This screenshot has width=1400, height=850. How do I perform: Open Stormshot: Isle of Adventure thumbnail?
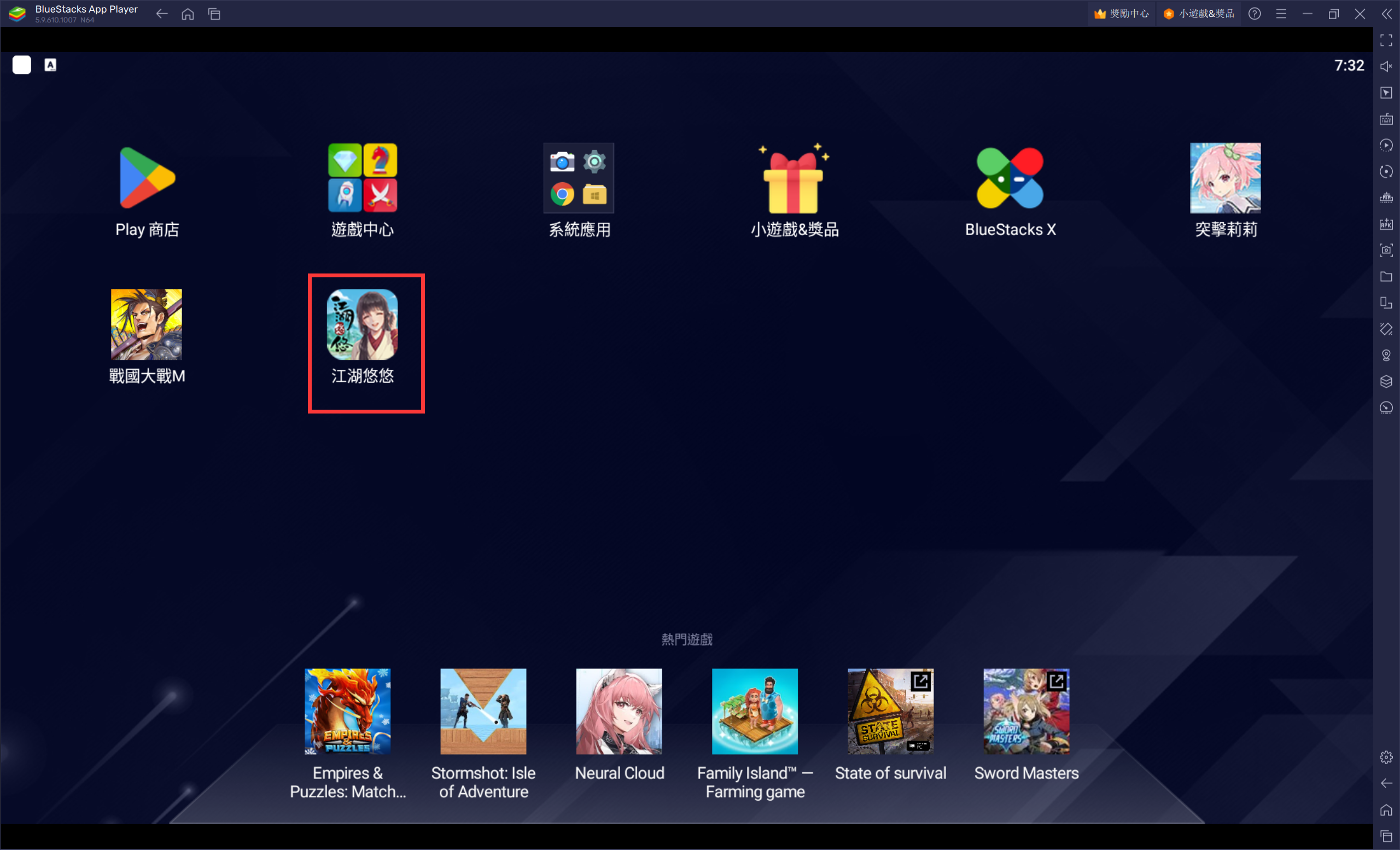pos(483,712)
